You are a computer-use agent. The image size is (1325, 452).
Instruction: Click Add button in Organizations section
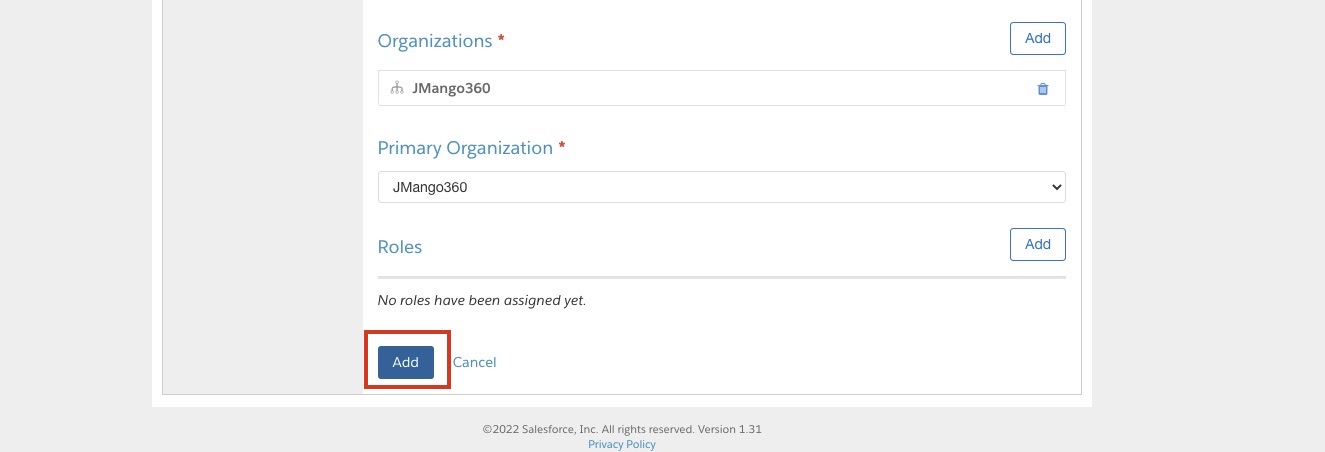click(1037, 38)
